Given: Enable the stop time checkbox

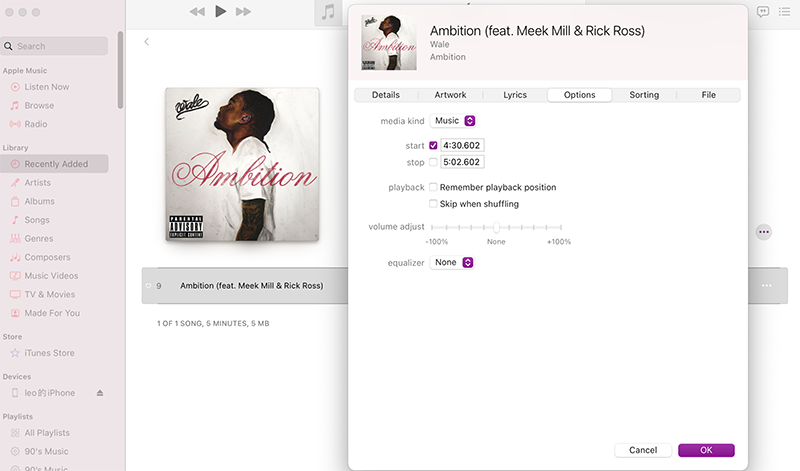Looking at the screenshot, I should click(433, 162).
